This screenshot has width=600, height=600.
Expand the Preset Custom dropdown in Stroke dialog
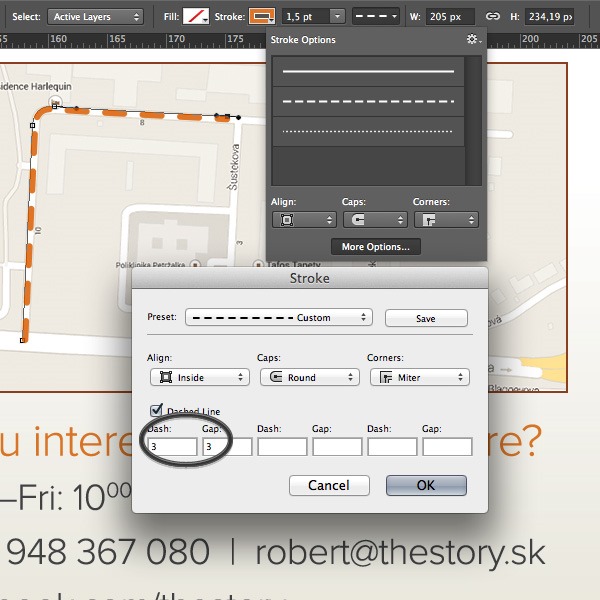tap(279, 318)
